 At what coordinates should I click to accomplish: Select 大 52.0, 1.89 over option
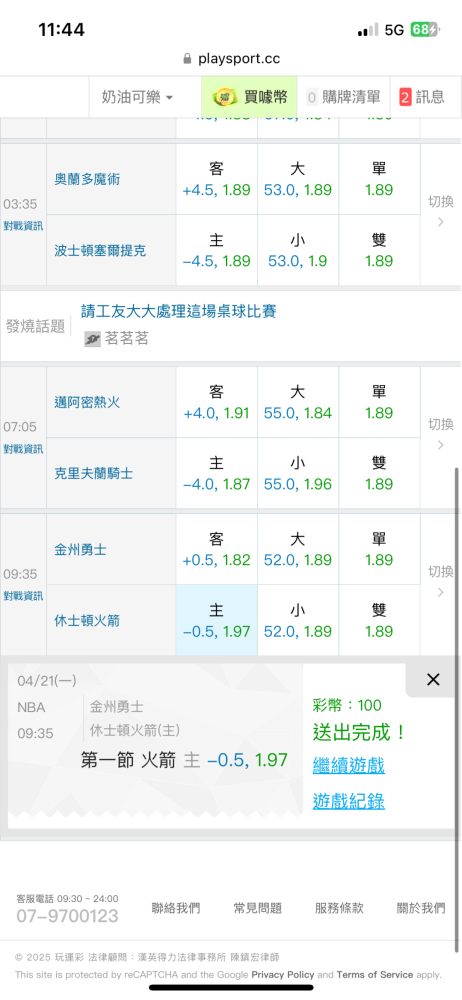click(x=298, y=549)
